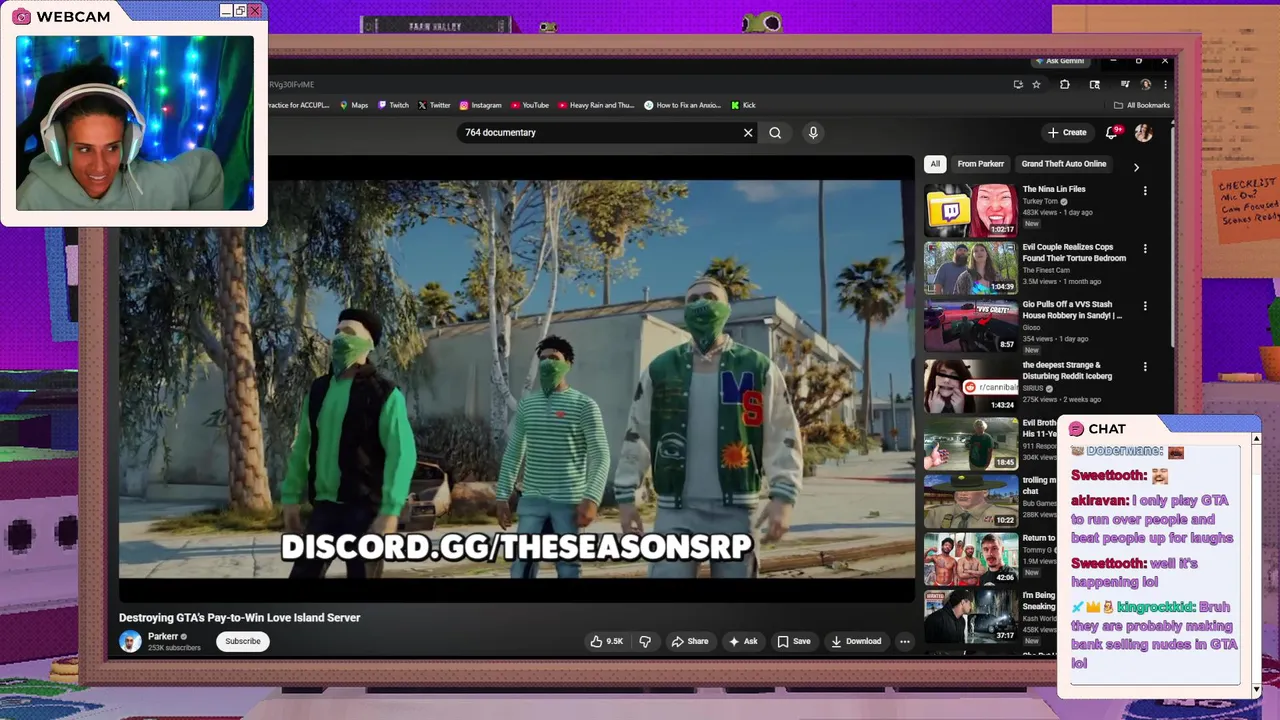This screenshot has height=720, width=1280.
Task: Open Parkerr channel avatar
Action: point(130,641)
